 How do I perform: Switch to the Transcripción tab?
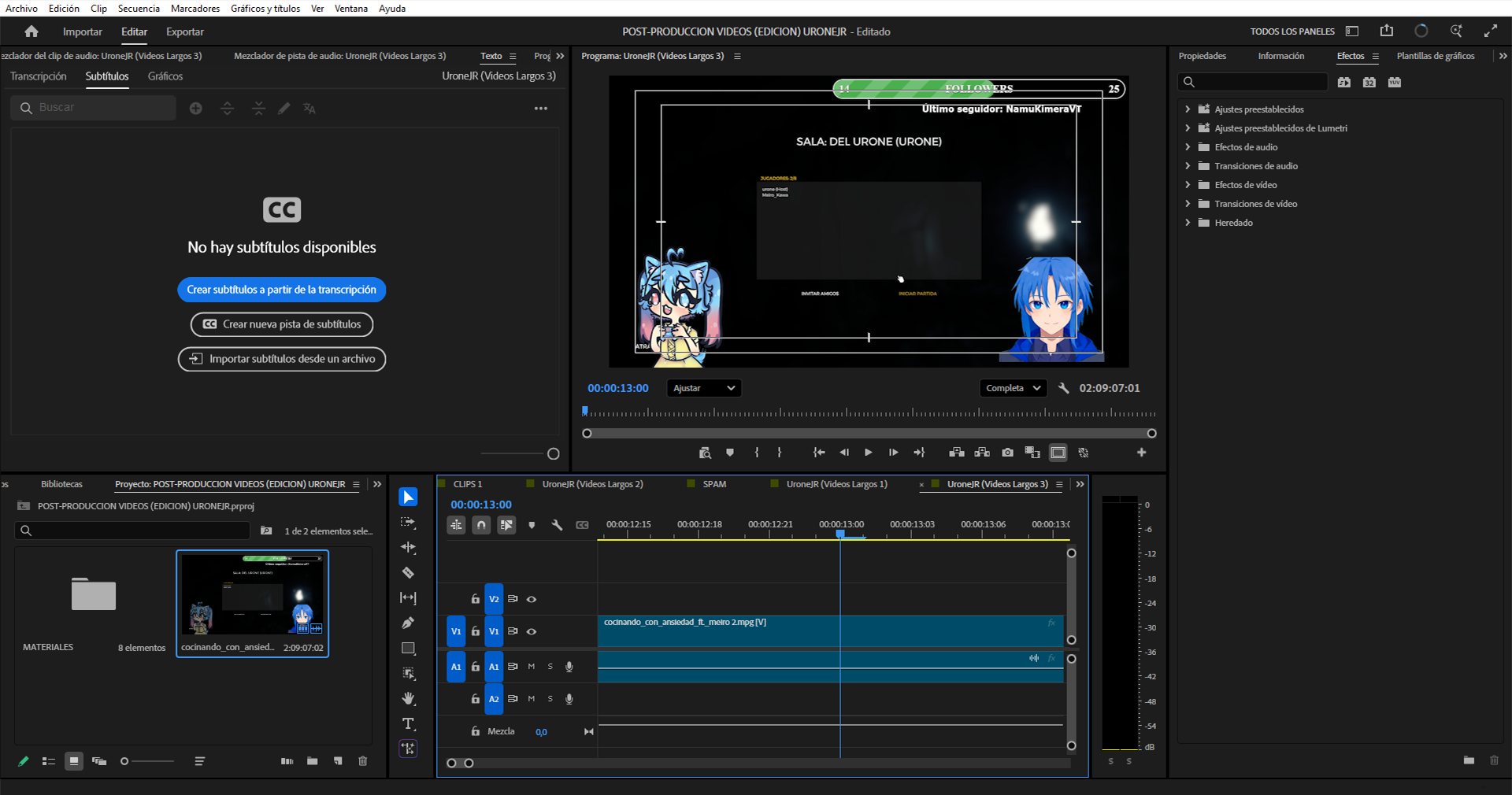coord(39,76)
